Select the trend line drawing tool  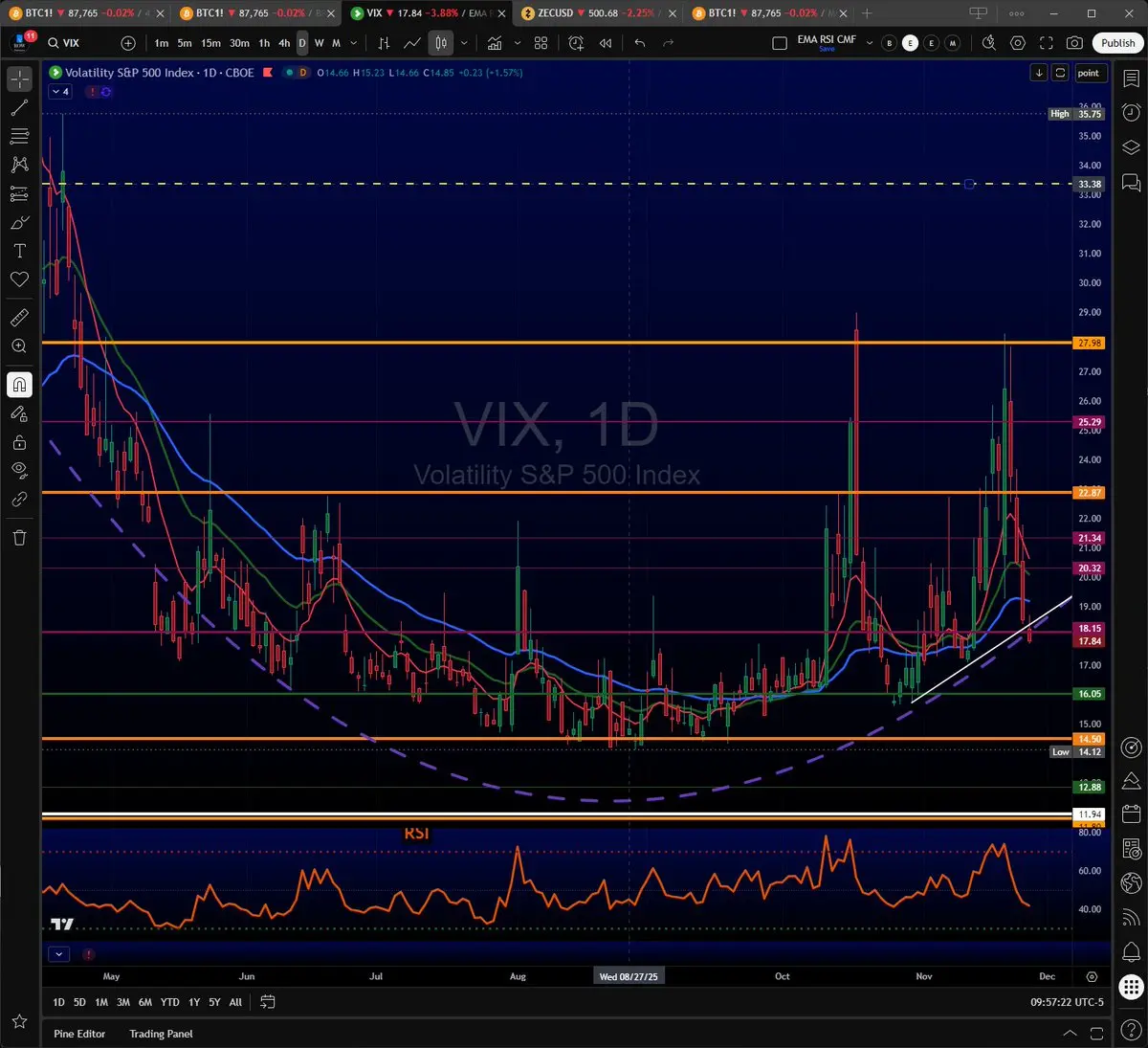point(19,108)
